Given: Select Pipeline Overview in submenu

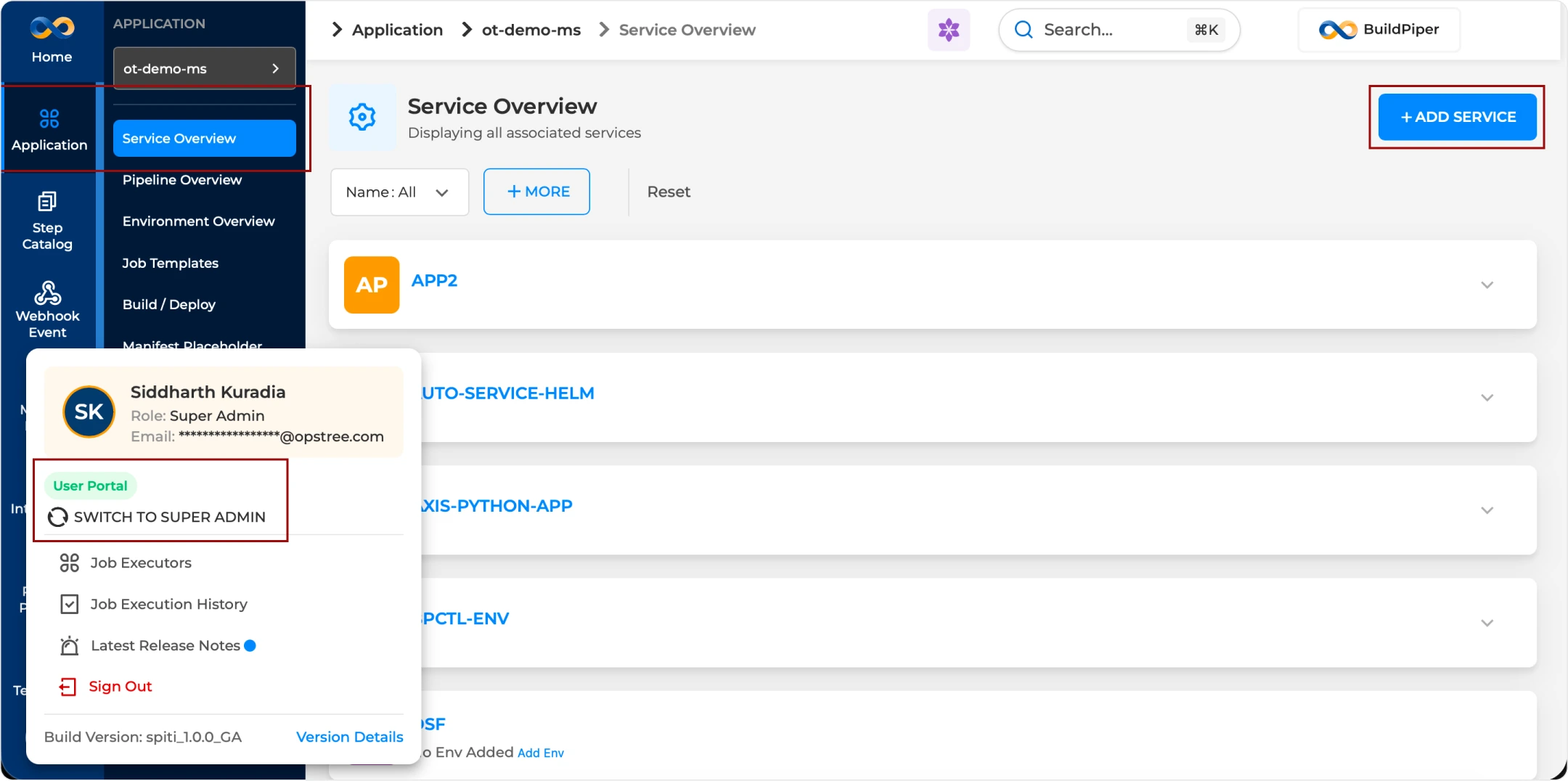Looking at the screenshot, I should pos(181,179).
